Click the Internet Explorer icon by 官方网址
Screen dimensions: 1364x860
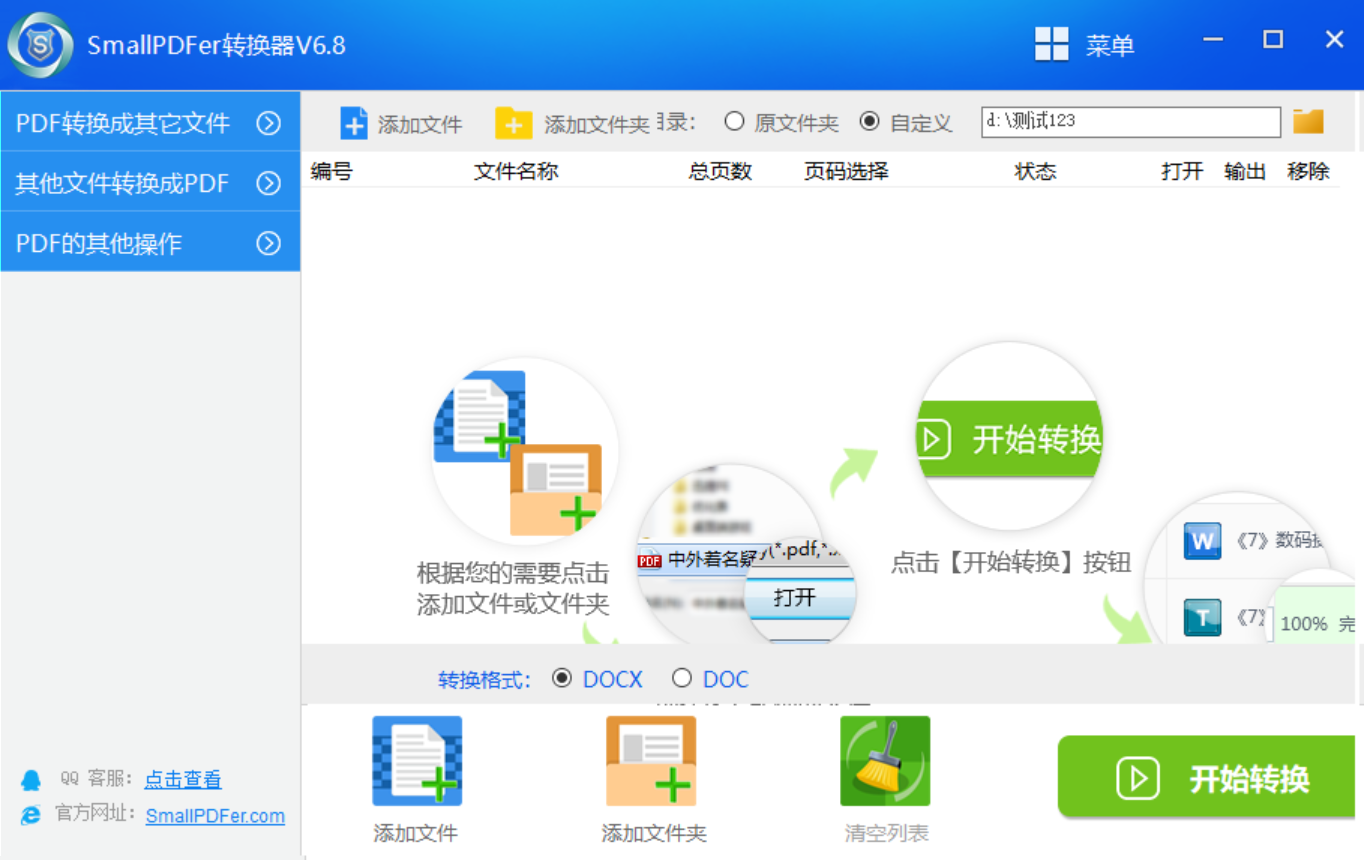click(x=31, y=815)
